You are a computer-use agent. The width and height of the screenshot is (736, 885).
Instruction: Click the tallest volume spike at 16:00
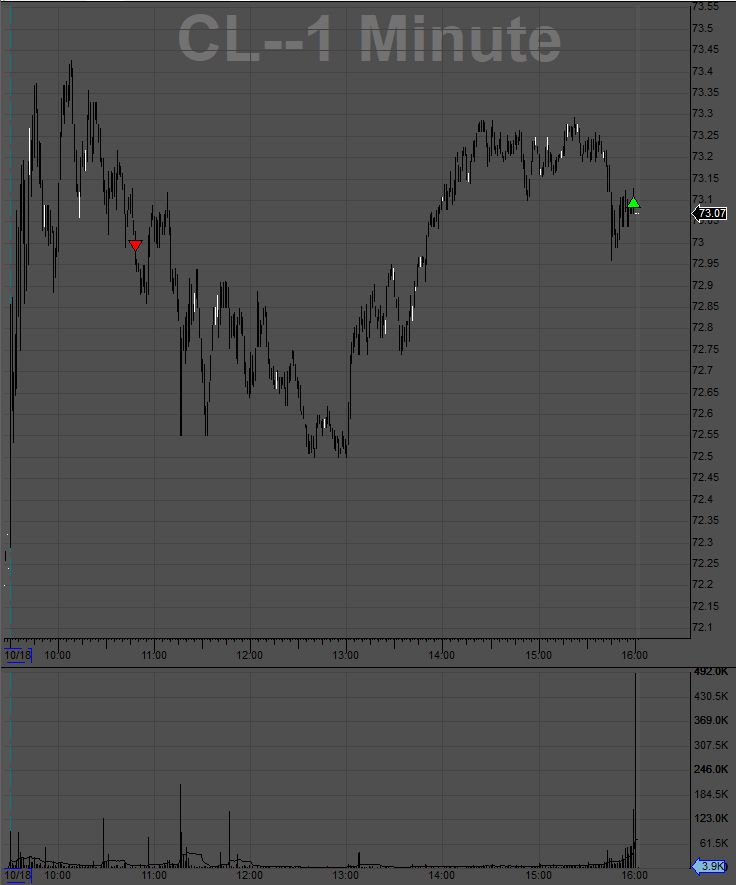pyautogui.click(x=636, y=770)
